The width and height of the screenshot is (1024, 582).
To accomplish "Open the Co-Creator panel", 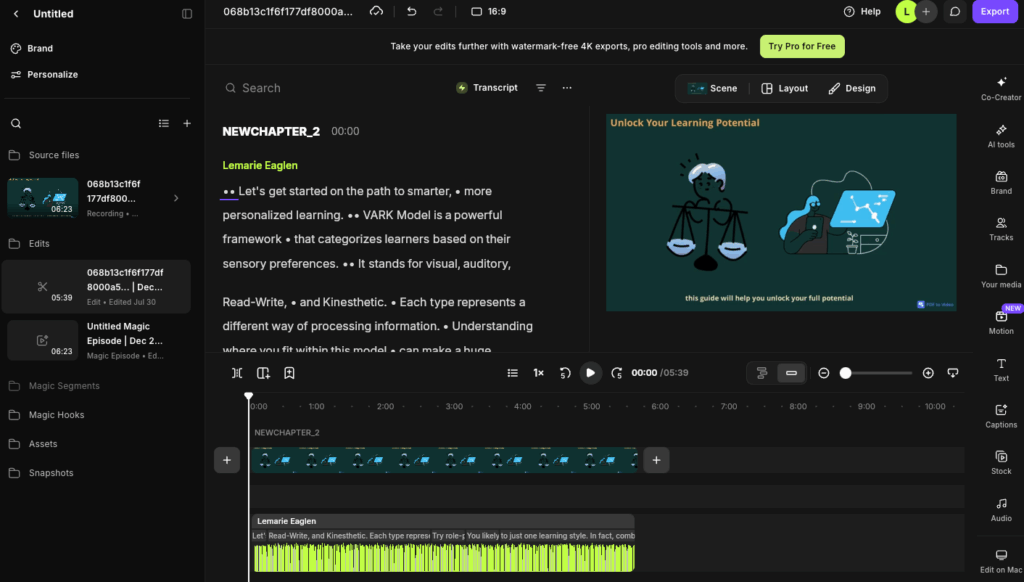I will [1001, 89].
